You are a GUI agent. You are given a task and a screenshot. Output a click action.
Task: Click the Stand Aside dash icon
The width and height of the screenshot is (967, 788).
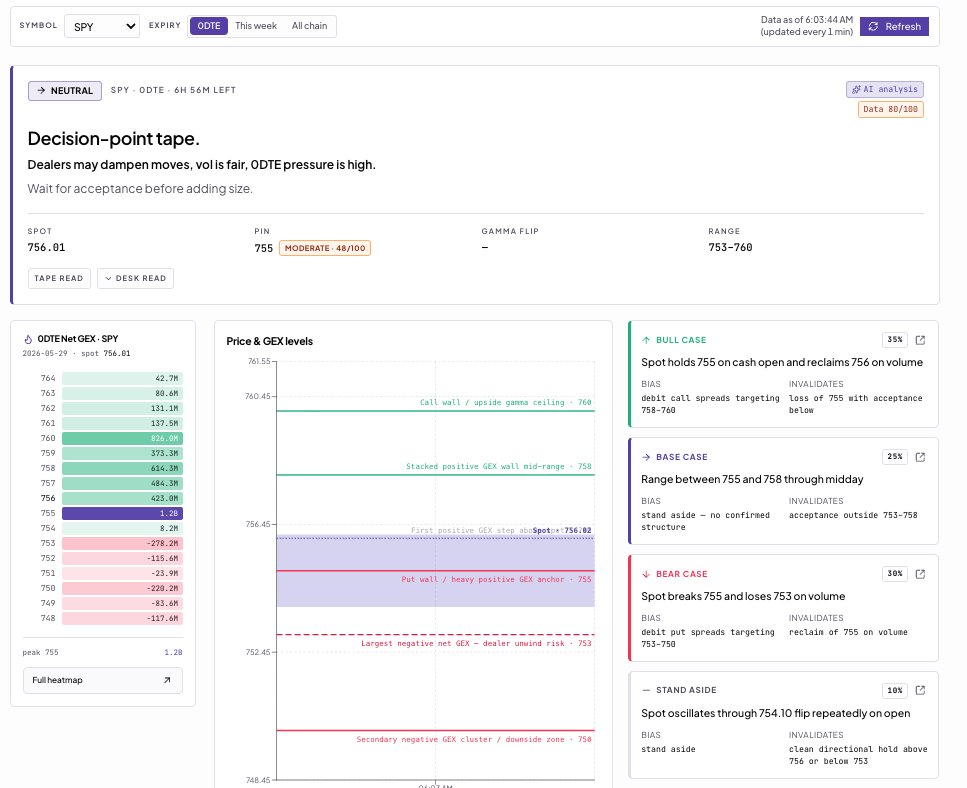tap(646, 690)
